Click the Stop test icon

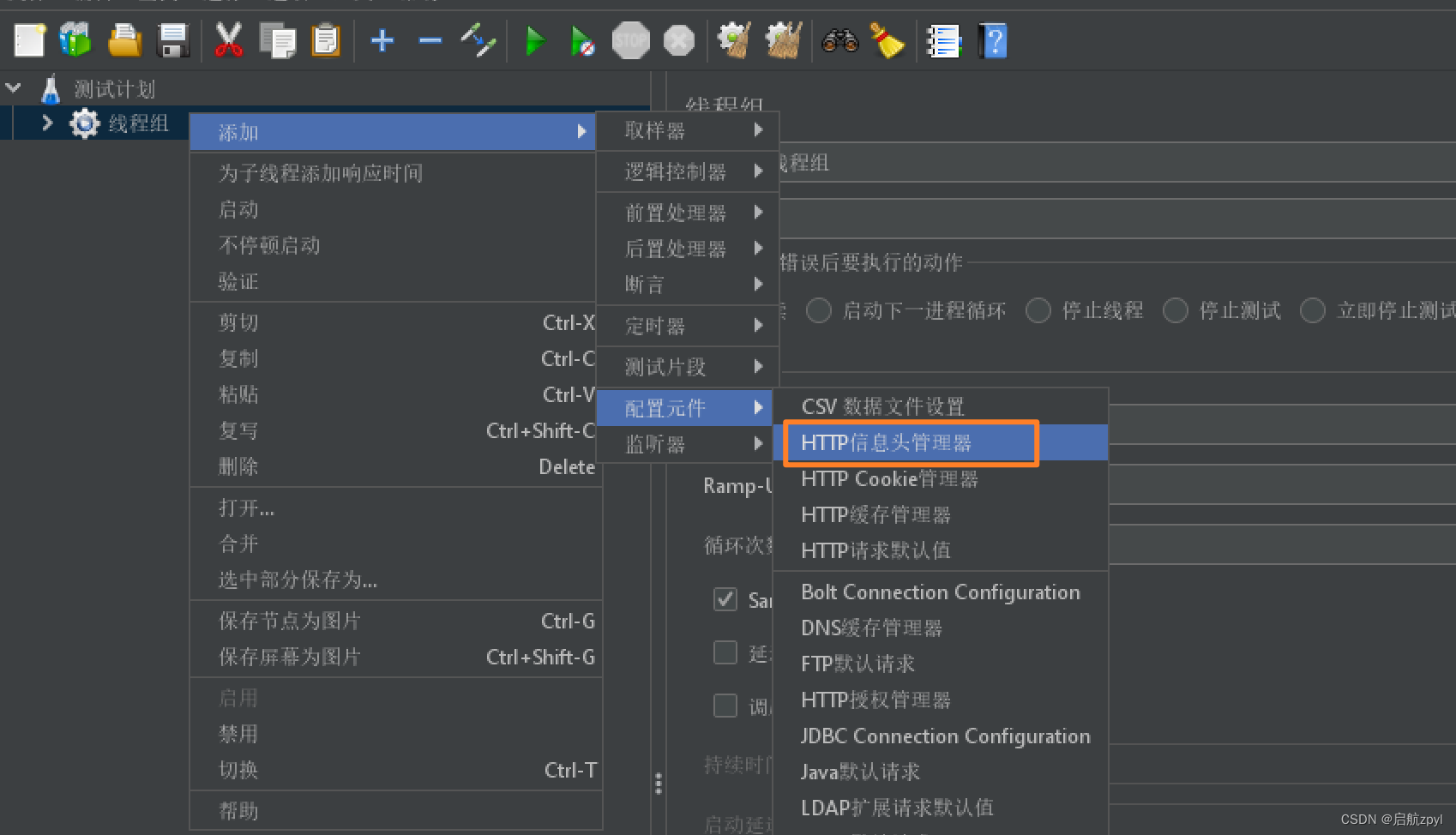(631, 40)
